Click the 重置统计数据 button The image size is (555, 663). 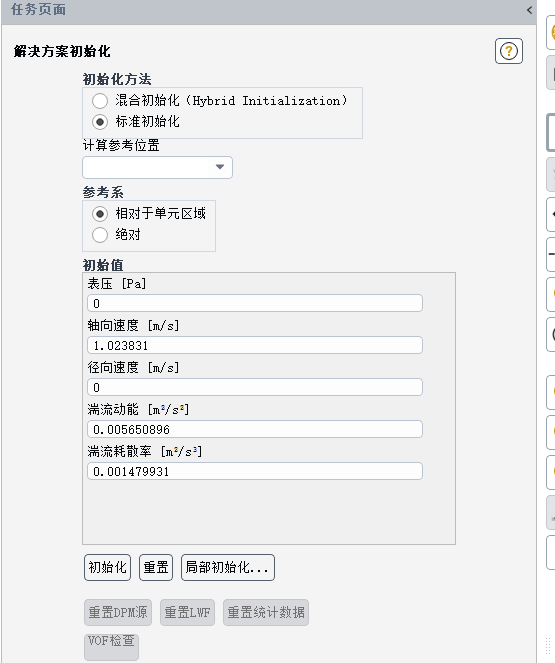pyautogui.click(x=266, y=612)
